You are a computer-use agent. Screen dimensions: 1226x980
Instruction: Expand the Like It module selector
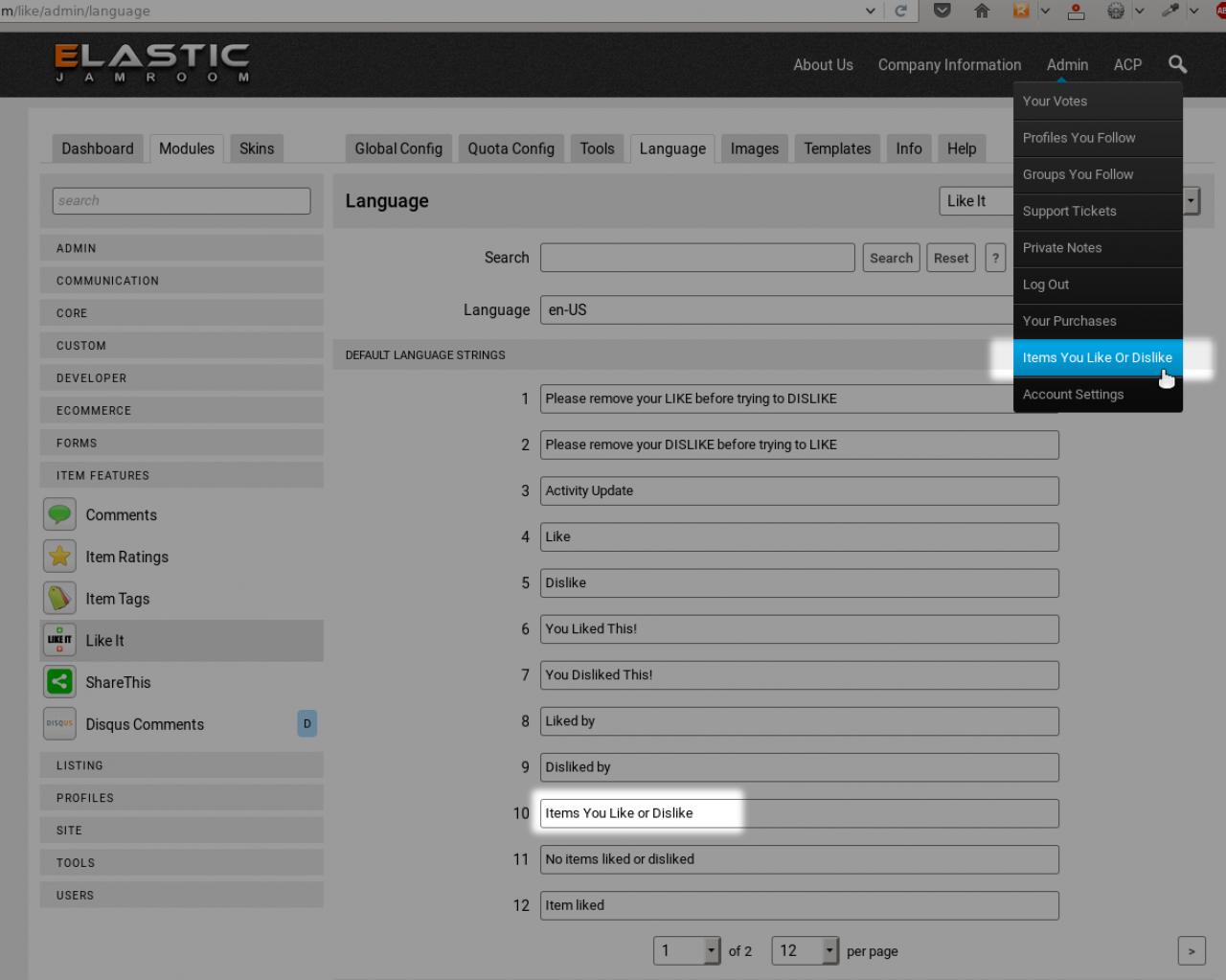pyautogui.click(x=1191, y=200)
